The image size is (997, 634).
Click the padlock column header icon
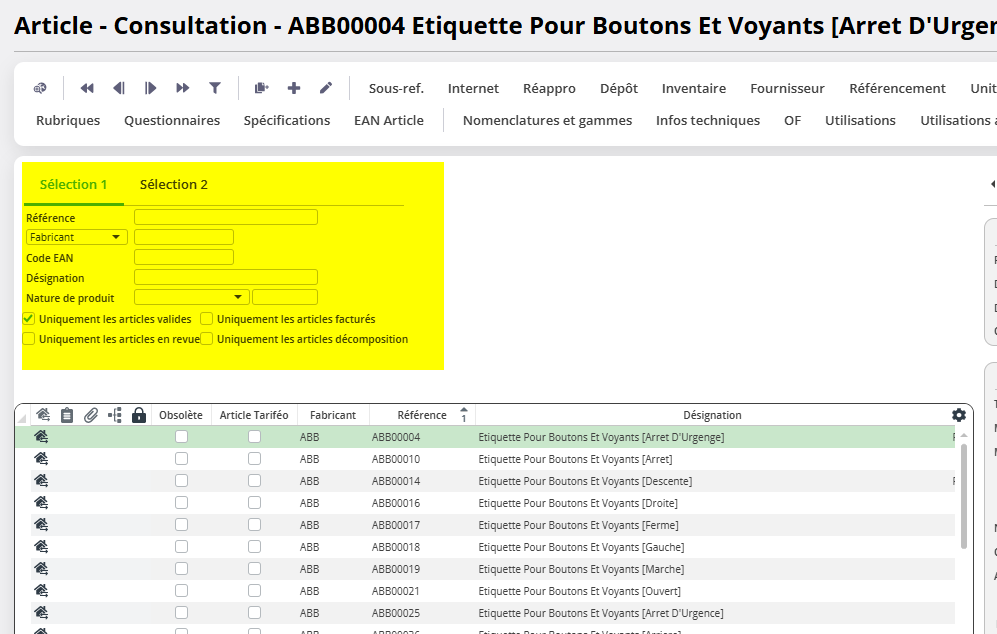tap(139, 415)
